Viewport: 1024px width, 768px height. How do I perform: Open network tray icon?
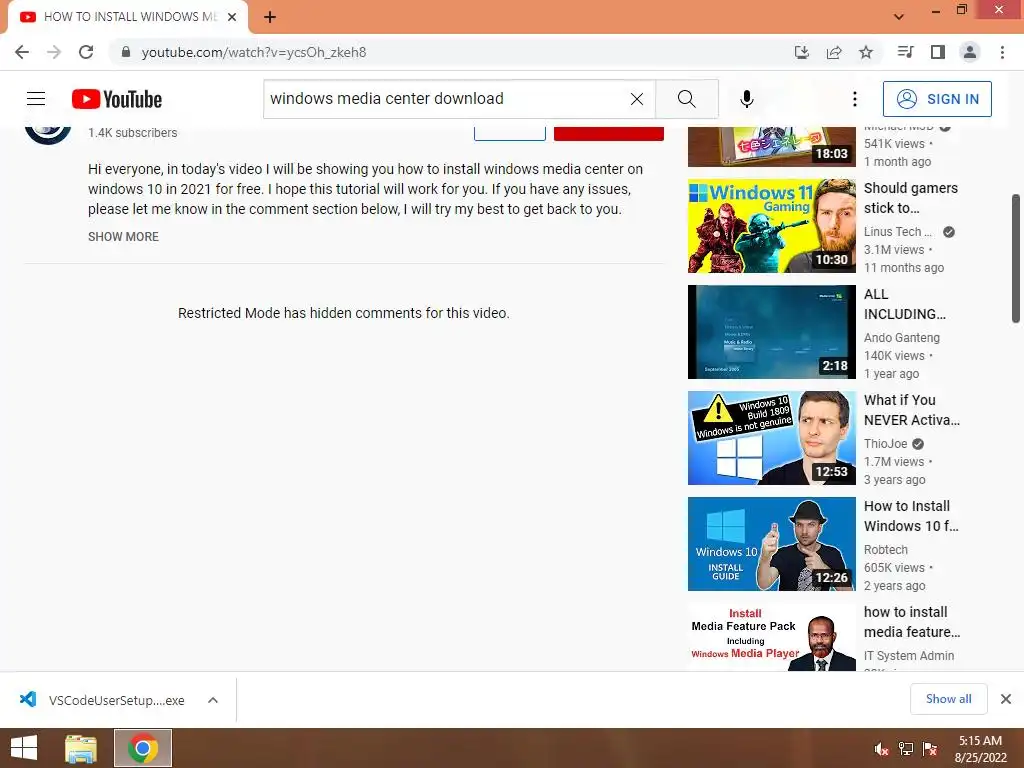click(906, 749)
